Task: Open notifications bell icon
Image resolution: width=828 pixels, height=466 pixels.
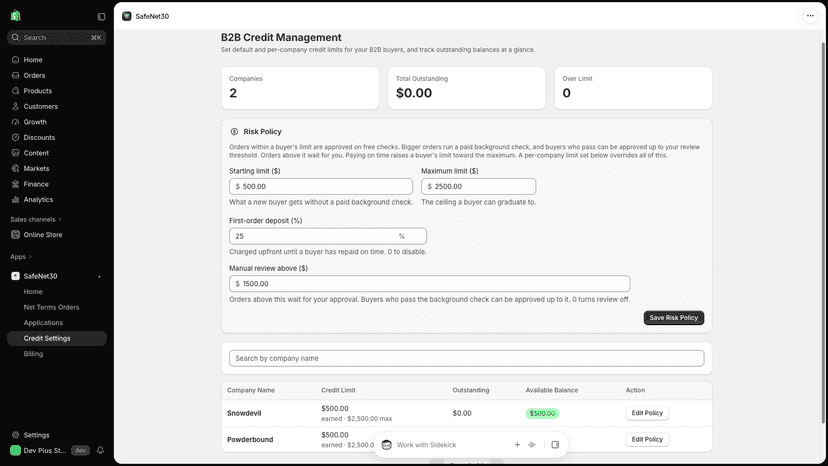Action: pos(100,451)
